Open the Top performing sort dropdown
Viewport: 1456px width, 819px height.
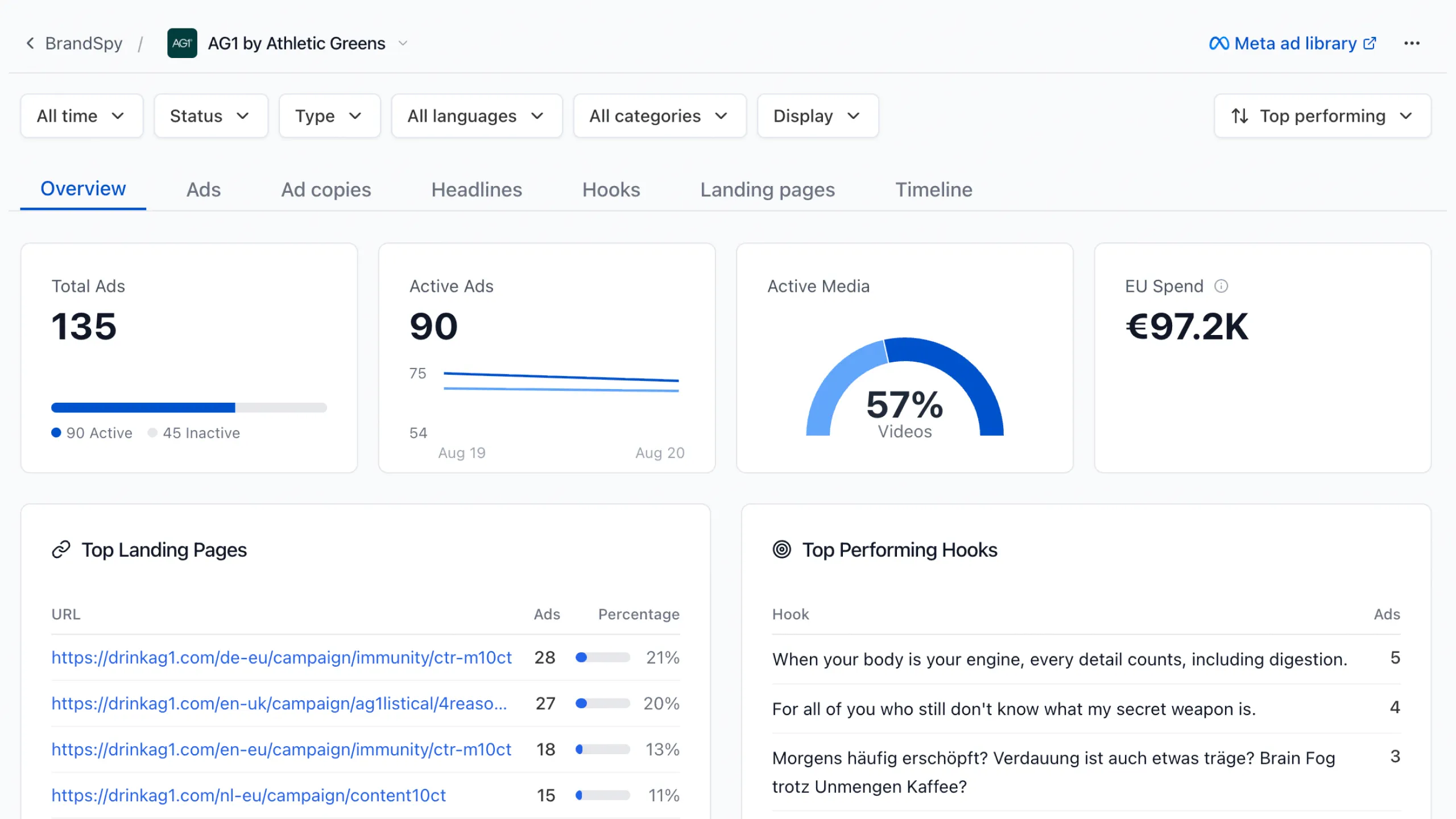[1322, 116]
